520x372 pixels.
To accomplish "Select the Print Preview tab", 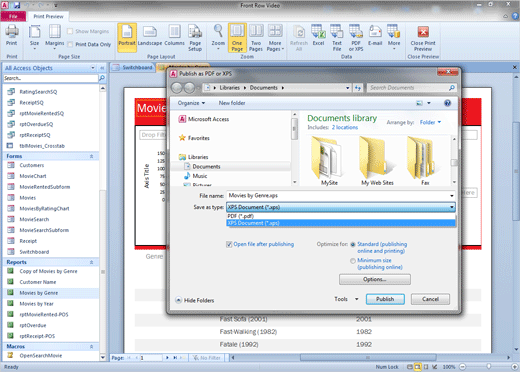I will (48, 16).
